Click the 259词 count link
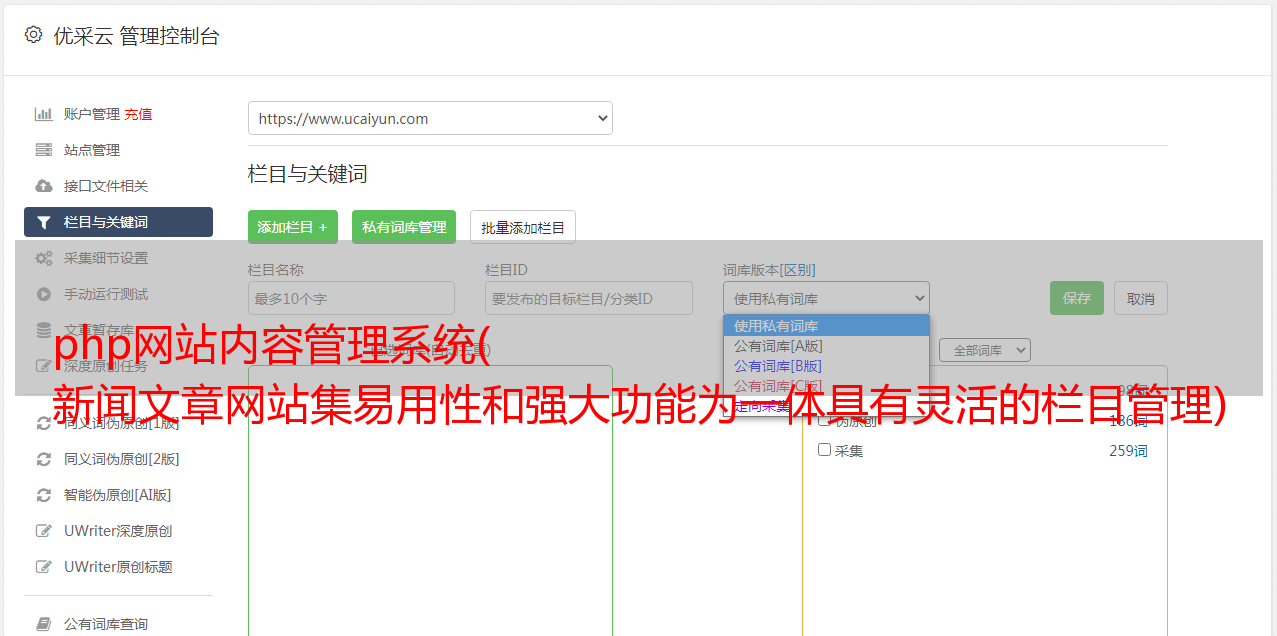1277x636 pixels. 1128,451
